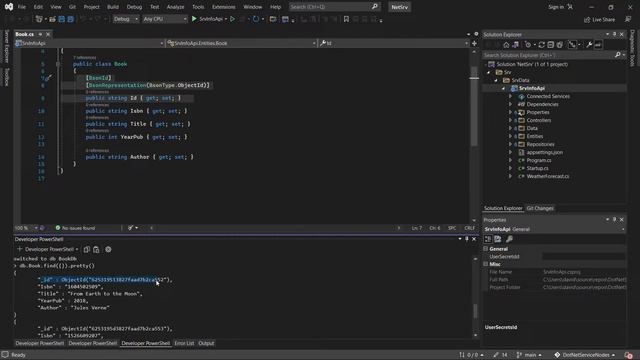Expand the Controllers folder node
The height and width of the screenshot is (360, 640).
(x=510, y=120)
